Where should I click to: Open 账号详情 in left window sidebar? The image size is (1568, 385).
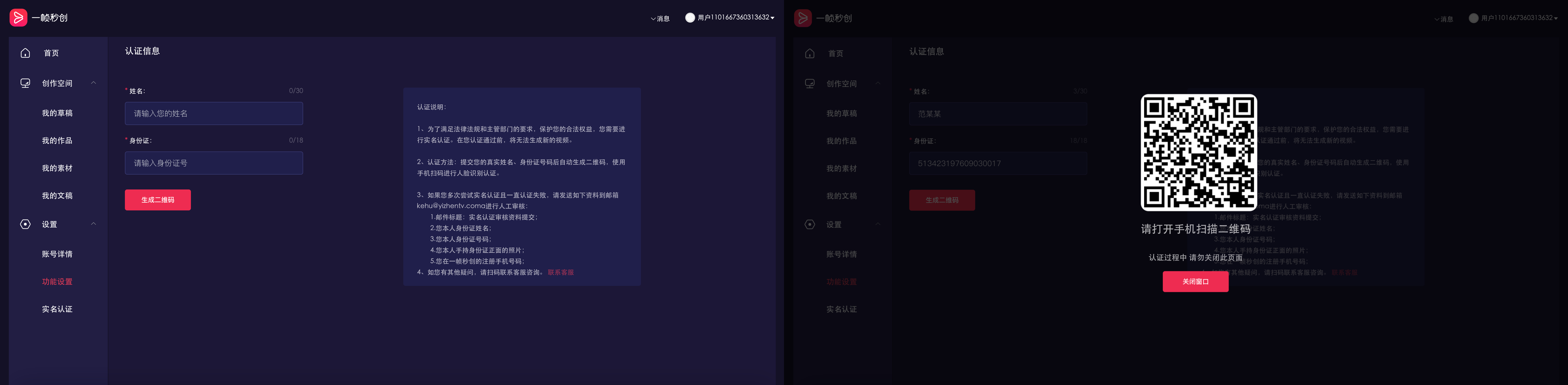57,254
